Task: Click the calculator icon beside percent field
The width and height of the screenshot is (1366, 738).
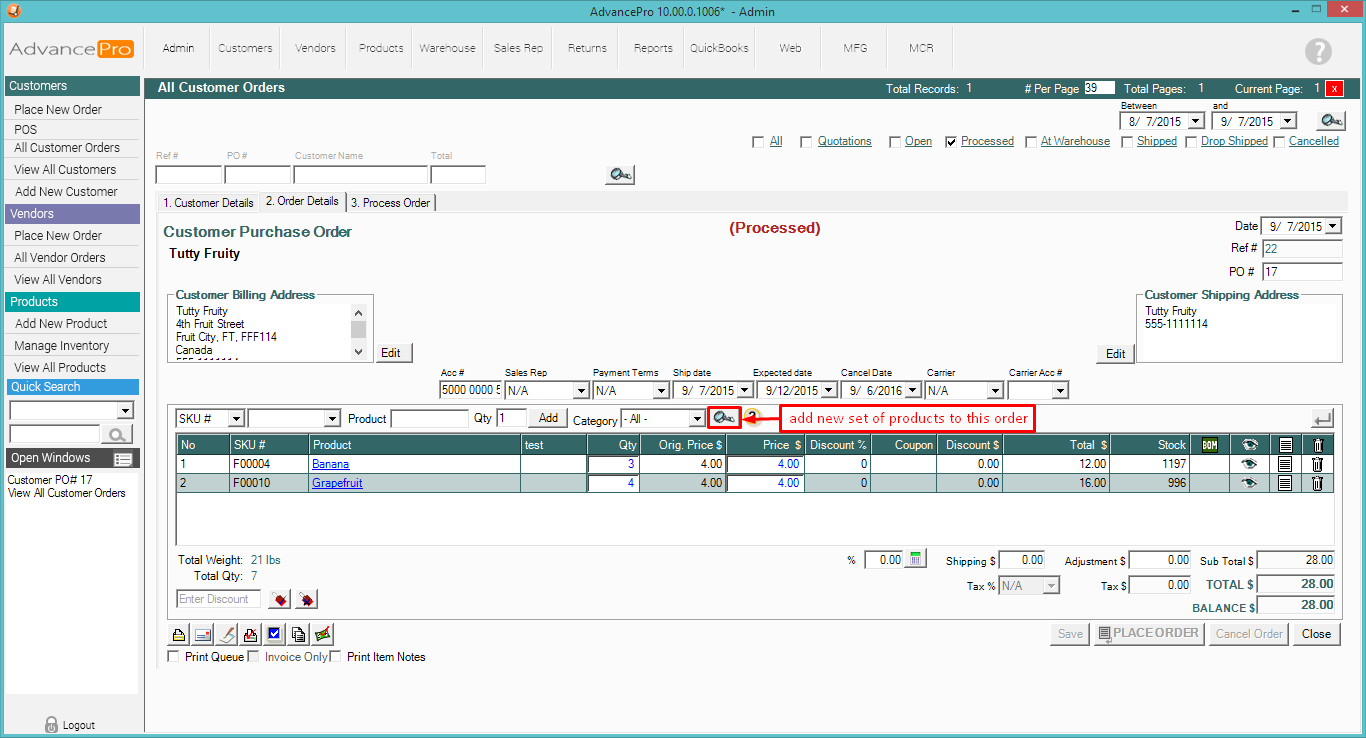Action: [x=916, y=560]
